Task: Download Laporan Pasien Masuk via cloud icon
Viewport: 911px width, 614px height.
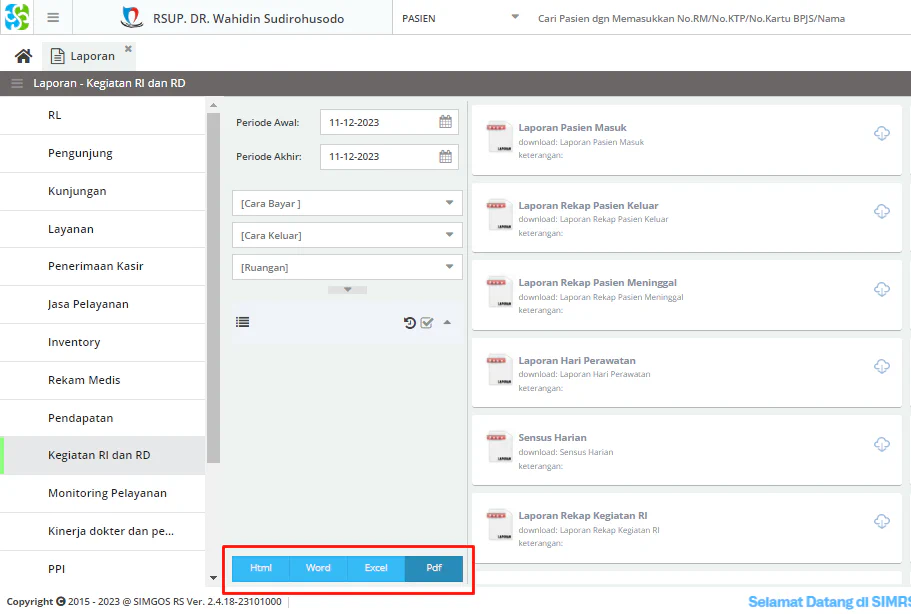Action: pos(881,133)
